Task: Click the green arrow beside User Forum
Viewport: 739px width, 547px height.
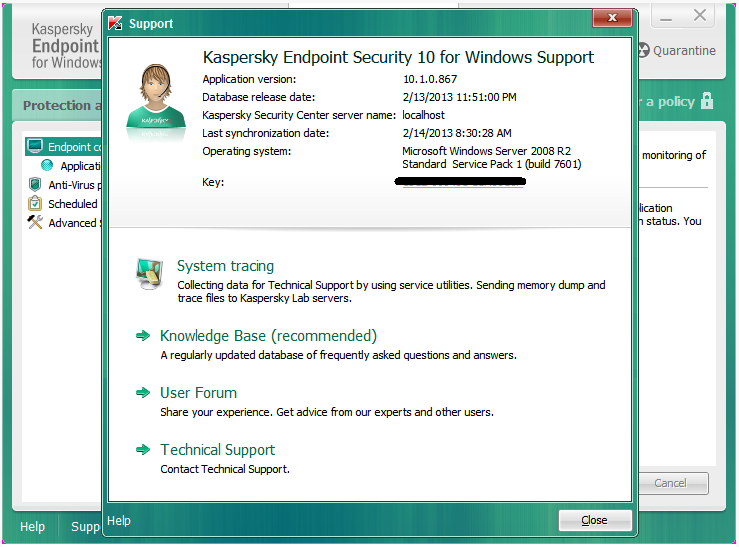Action: [x=143, y=393]
